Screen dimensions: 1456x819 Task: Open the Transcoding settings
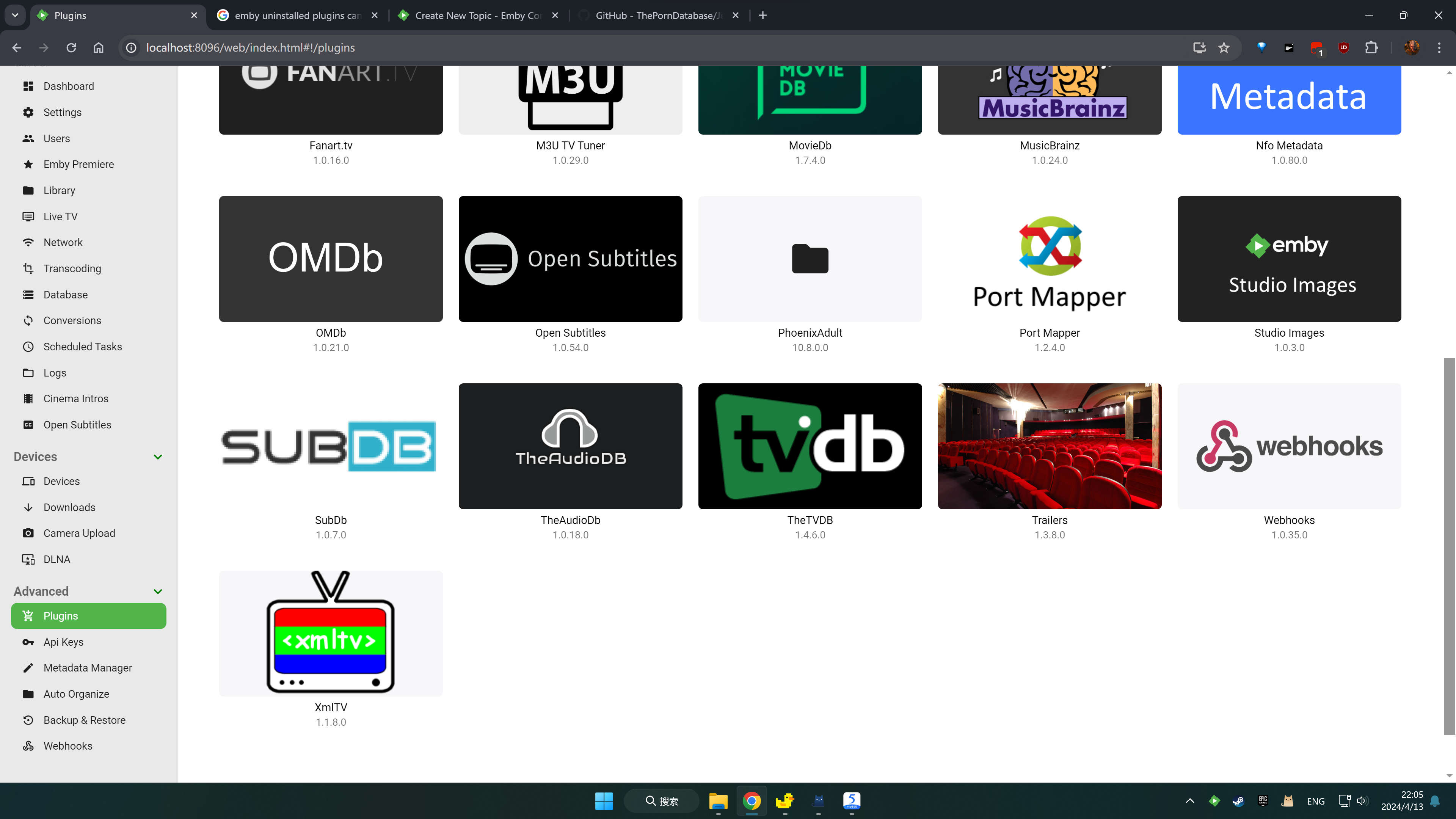click(72, 268)
